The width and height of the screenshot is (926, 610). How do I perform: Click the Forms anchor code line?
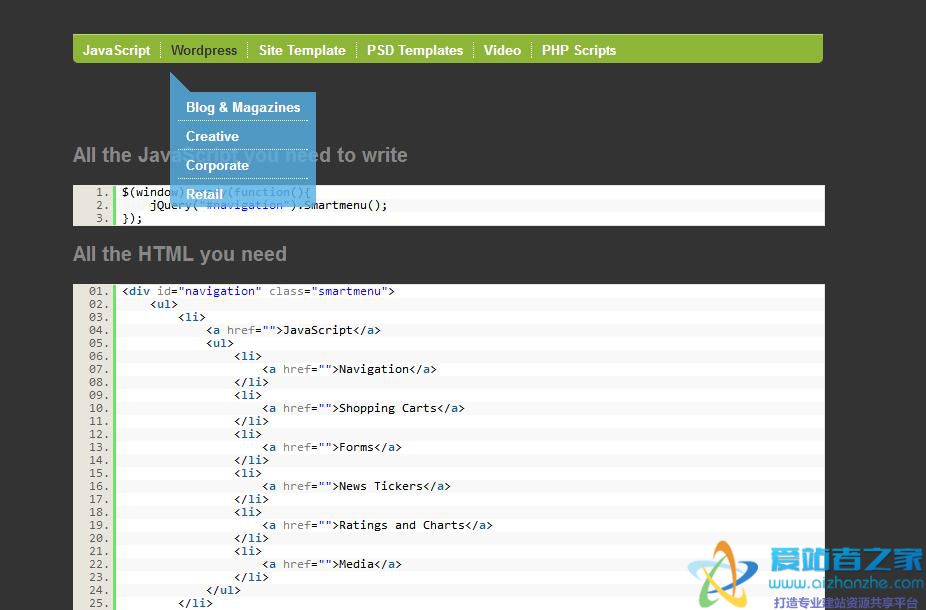(332, 447)
